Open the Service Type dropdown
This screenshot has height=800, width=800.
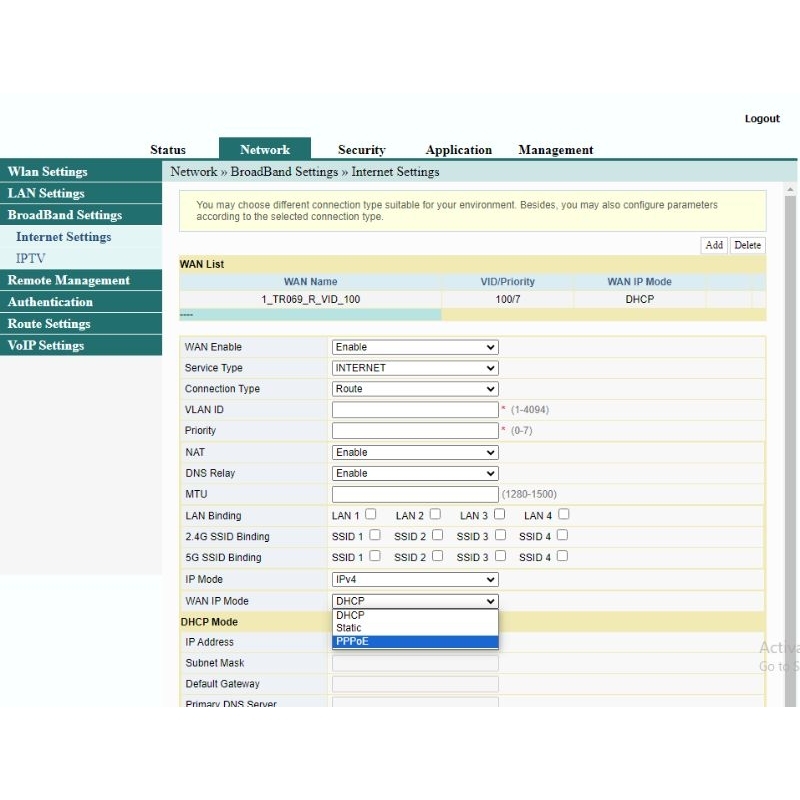[414, 368]
